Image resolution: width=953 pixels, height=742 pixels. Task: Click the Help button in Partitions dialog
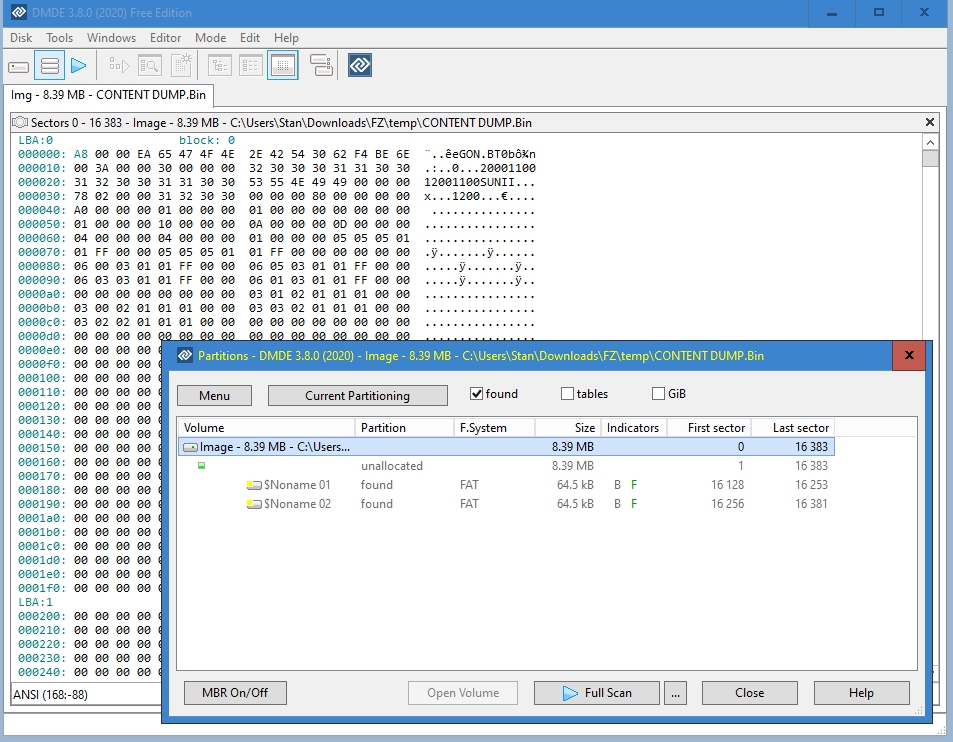[x=861, y=693]
